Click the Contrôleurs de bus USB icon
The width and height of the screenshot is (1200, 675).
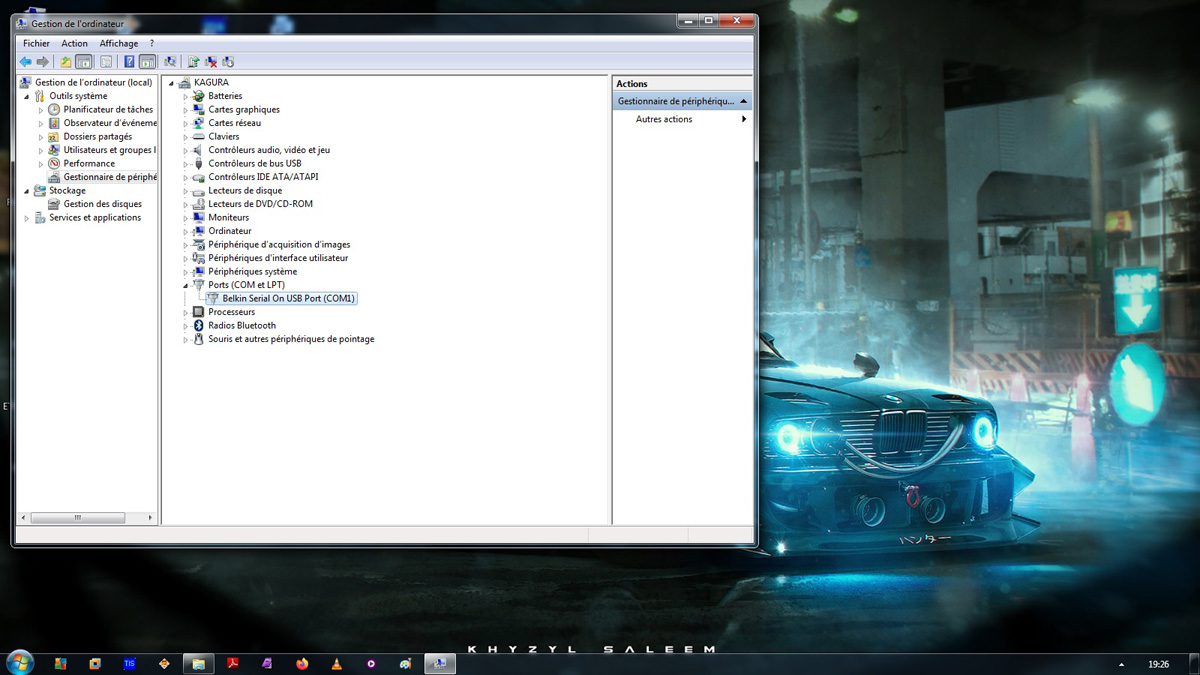point(199,164)
